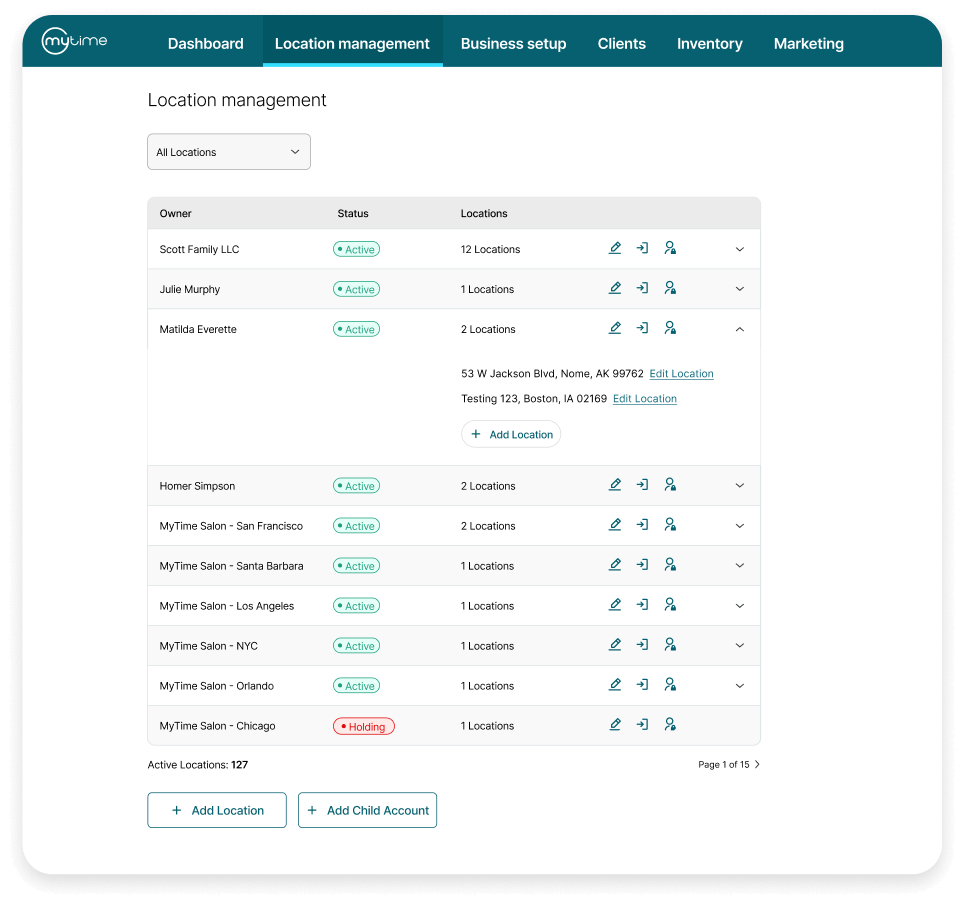Edit MyTime Salon - Los Angeles row
965x904 pixels.
pyautogui.click(x=615, y=605)
